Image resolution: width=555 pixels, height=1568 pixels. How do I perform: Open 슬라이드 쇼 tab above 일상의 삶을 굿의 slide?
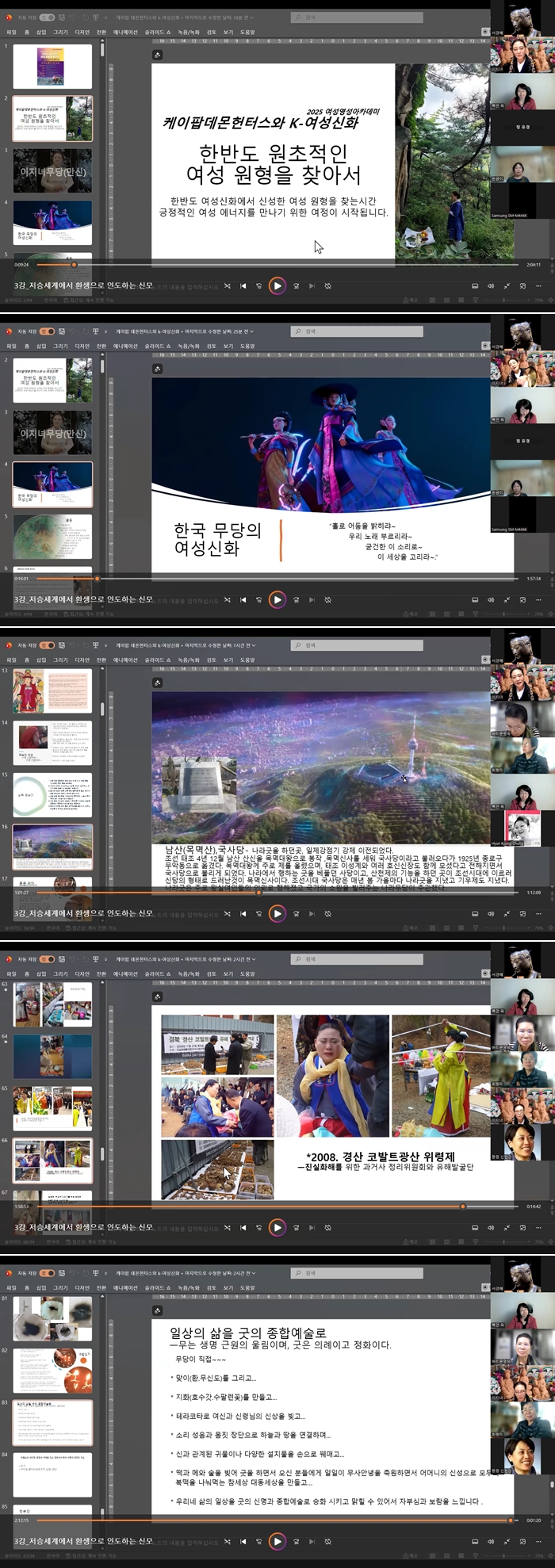click(157, 1288)
